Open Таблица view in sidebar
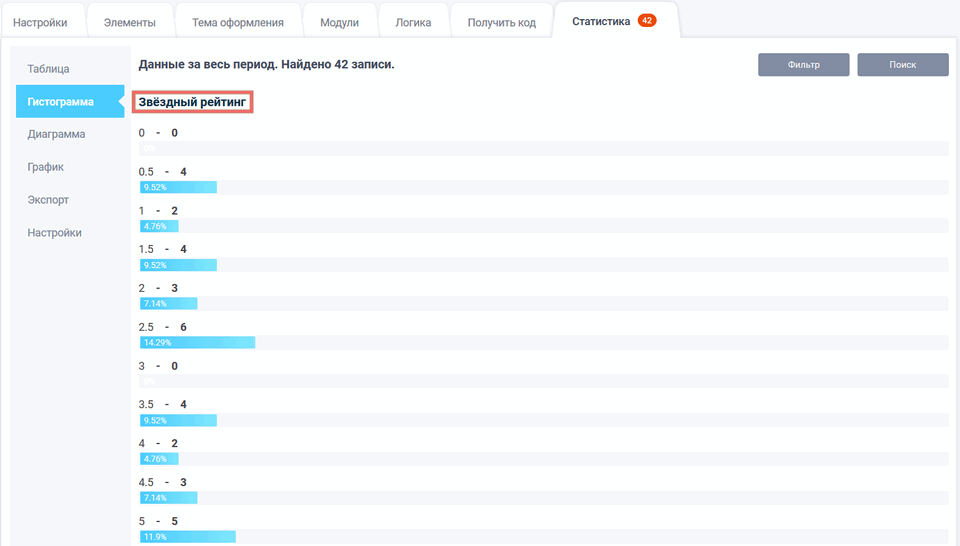The width and height of the screenshot is (960, 546). 49,69
